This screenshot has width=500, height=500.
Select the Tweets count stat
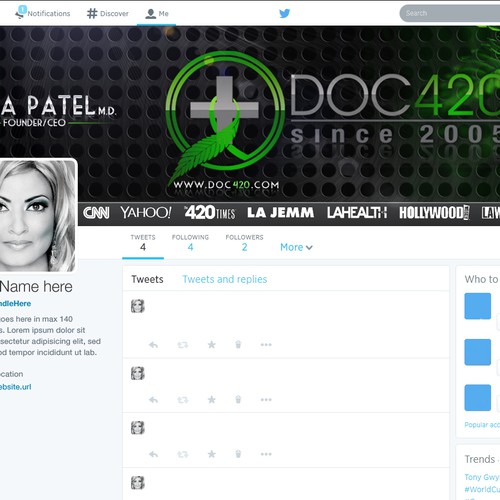pos(143,243)
